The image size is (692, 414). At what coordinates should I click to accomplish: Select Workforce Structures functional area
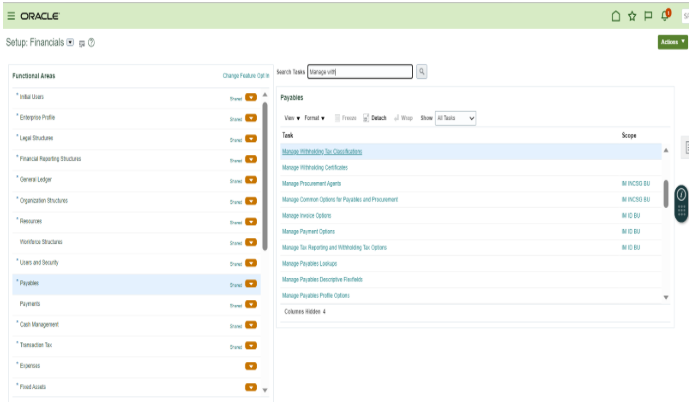tap(41, 242)
